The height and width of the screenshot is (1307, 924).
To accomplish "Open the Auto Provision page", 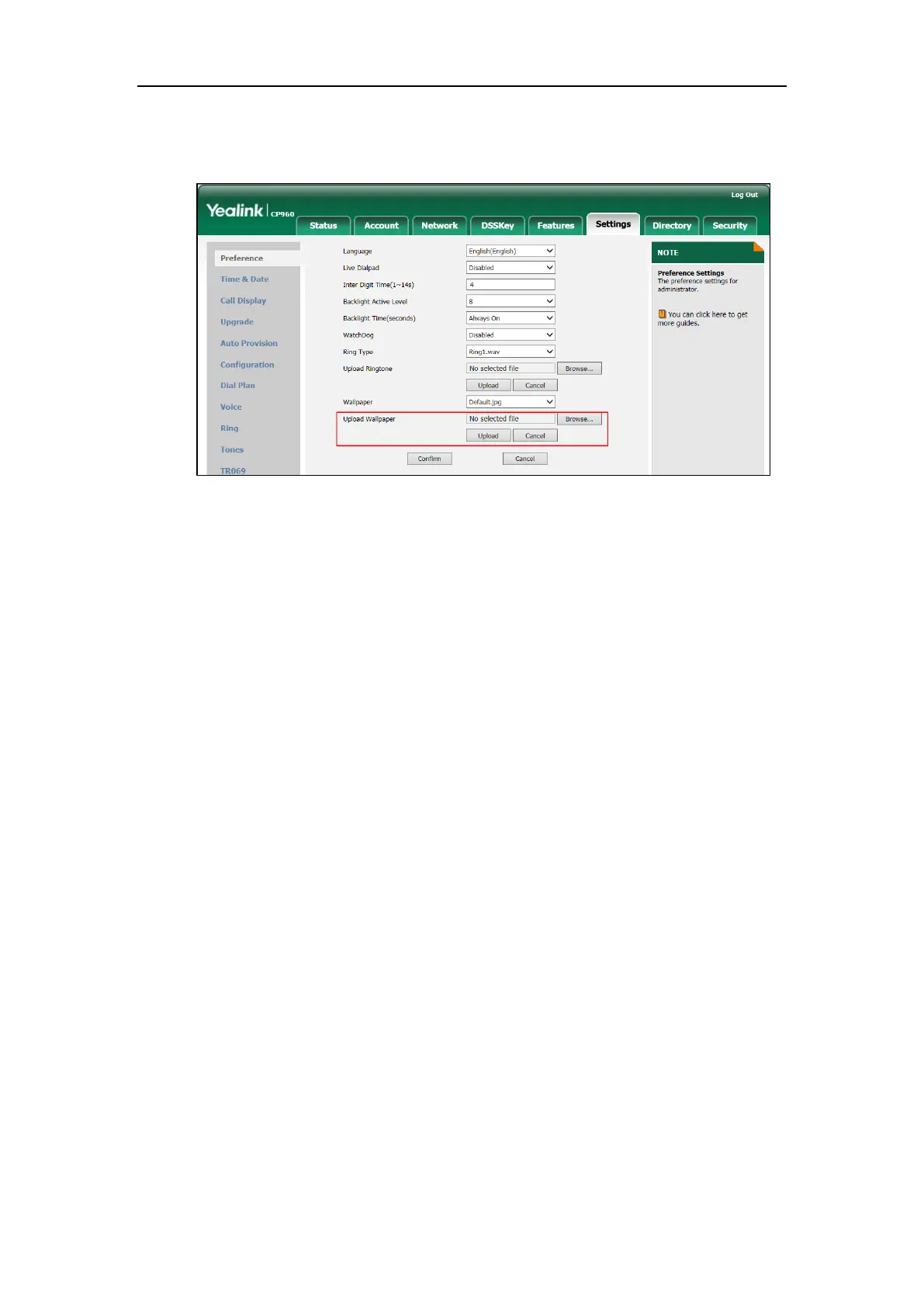I will click(x=248, y=343).
